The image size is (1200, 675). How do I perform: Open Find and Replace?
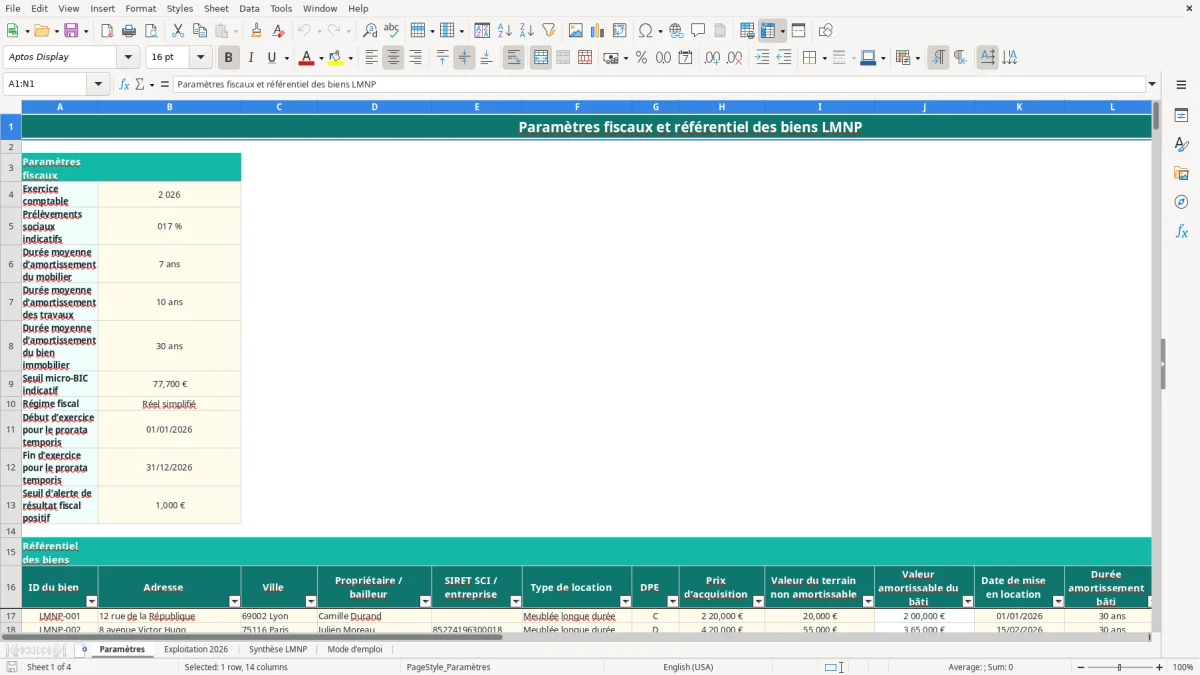click(370, 31)
